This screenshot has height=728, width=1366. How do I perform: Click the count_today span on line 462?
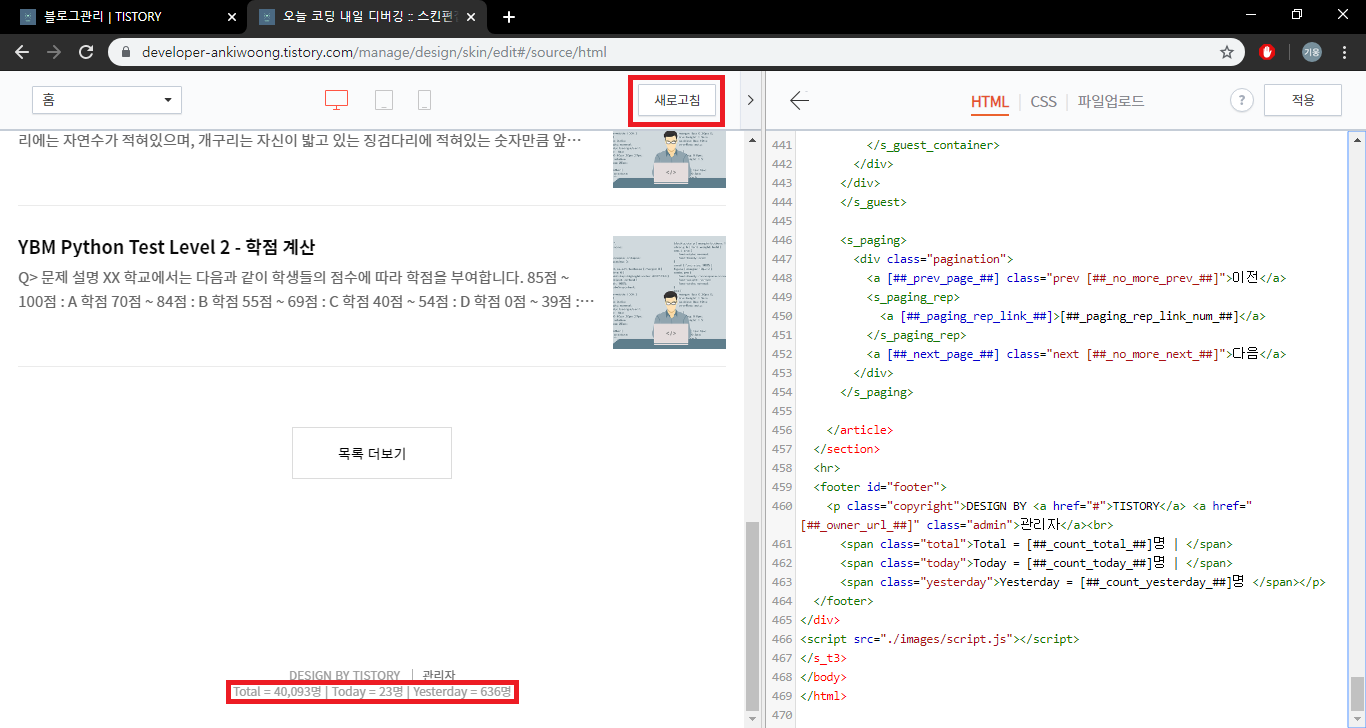coord(1036,563)
